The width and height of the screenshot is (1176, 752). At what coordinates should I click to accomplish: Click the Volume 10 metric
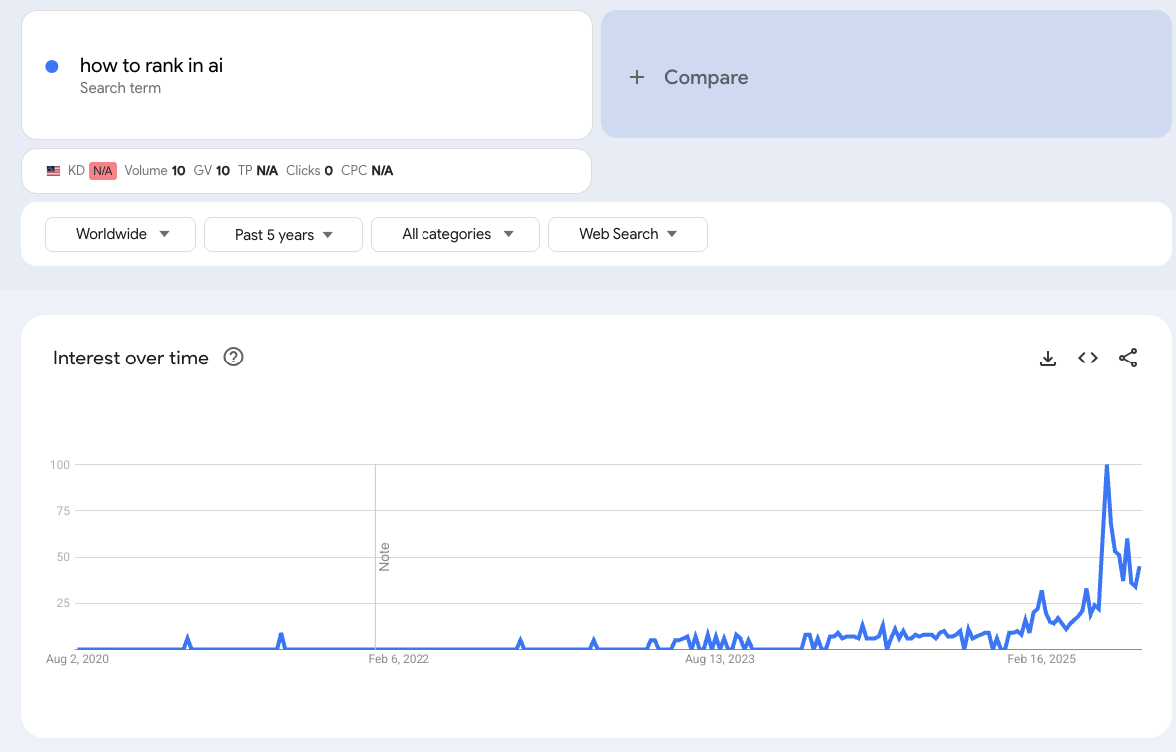coord(155,171)
